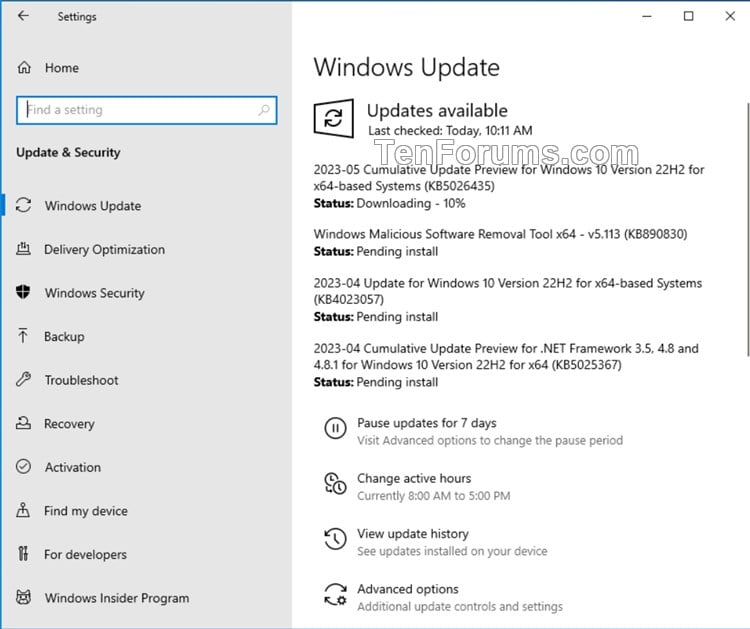Image resolution: width=750 pixels, height=629 pixels.
Task: Go to Windows Security page
Action: click(x=95, y=293)
